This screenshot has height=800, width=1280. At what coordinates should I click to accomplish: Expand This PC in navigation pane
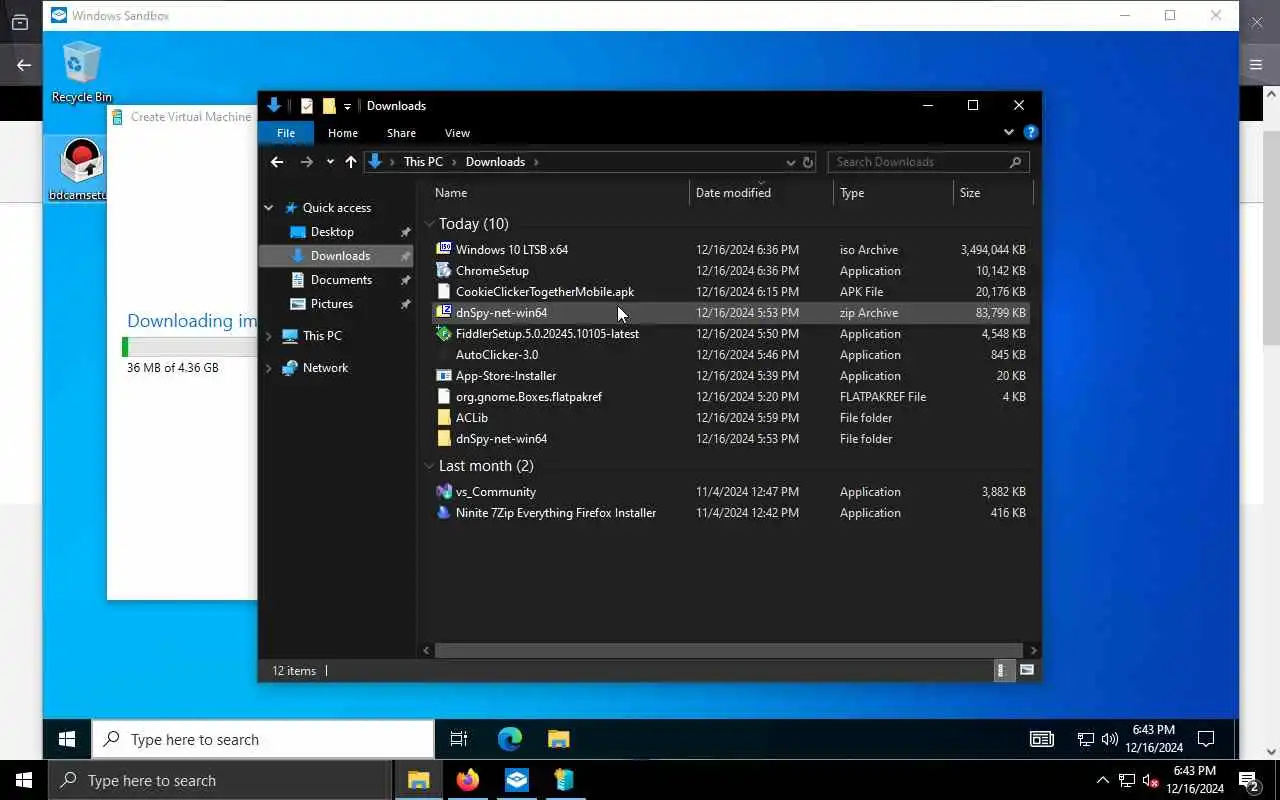click(x=268, y=336)
